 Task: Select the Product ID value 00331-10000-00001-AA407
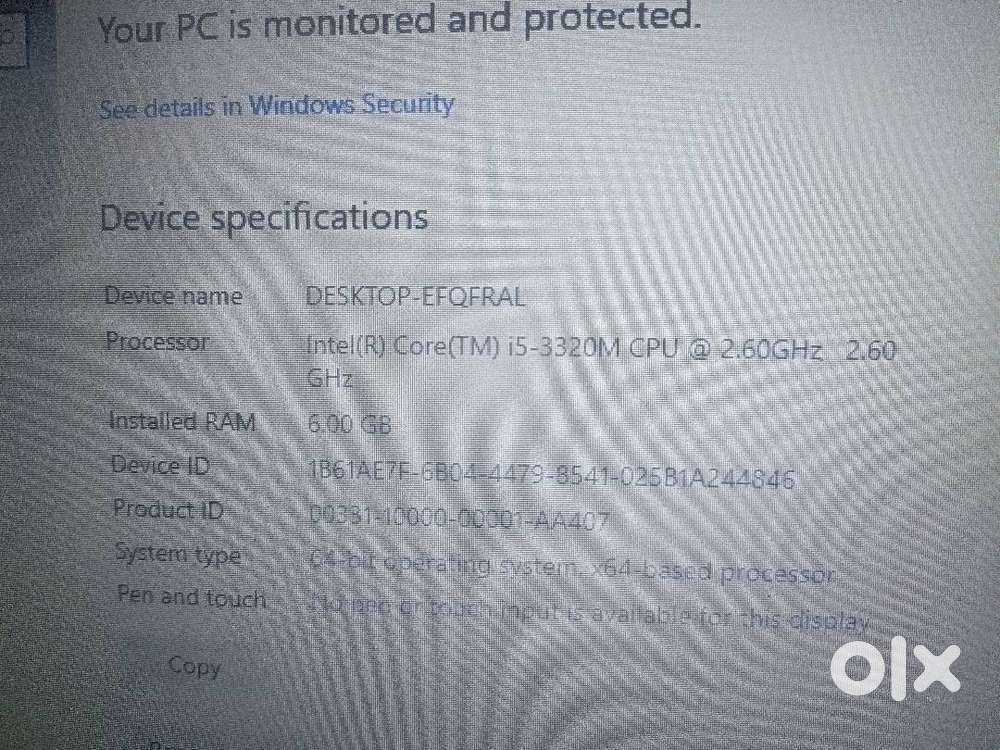[x=459, y=517]
